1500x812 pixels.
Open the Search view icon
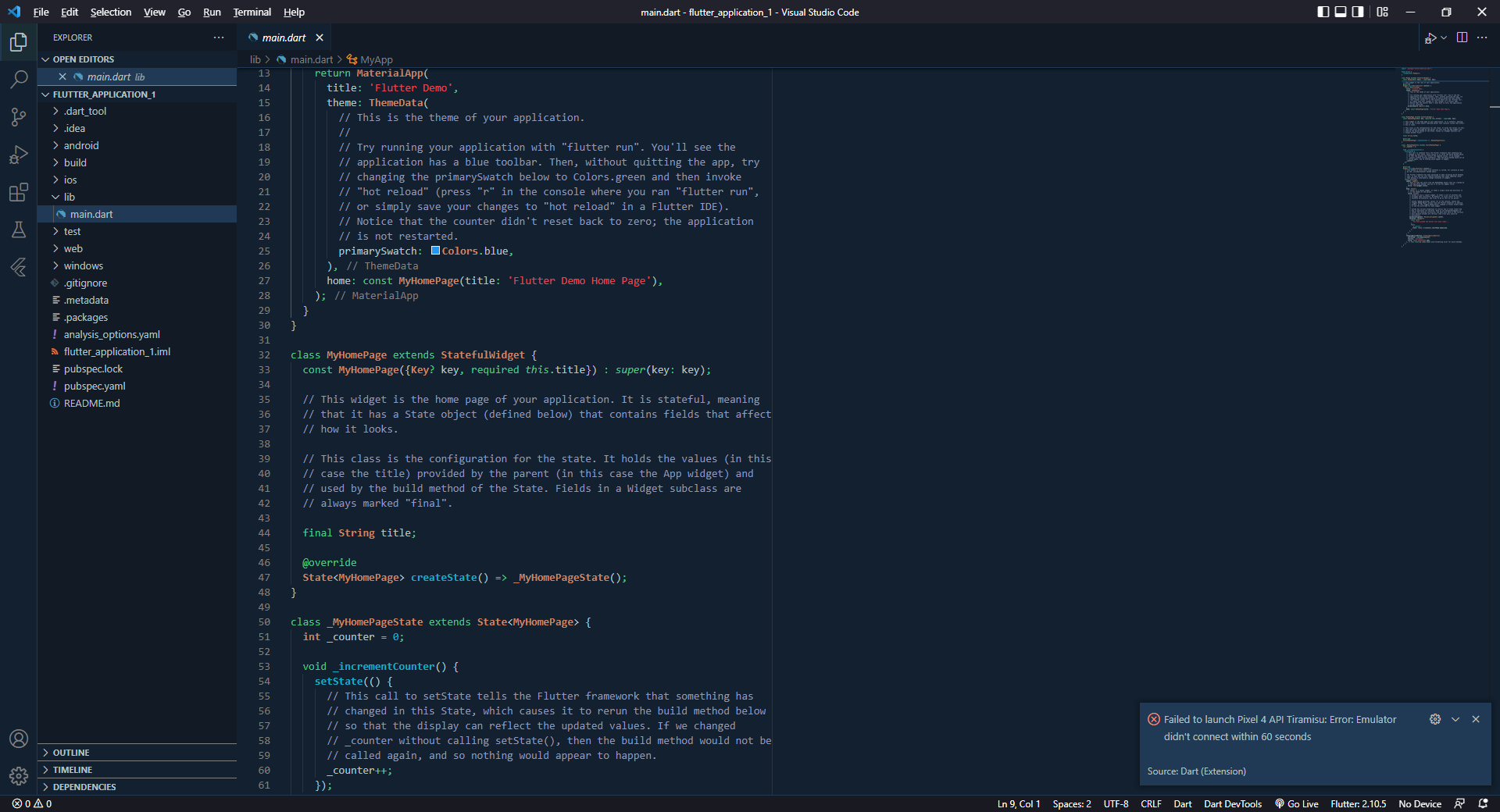tap(19, 79)
